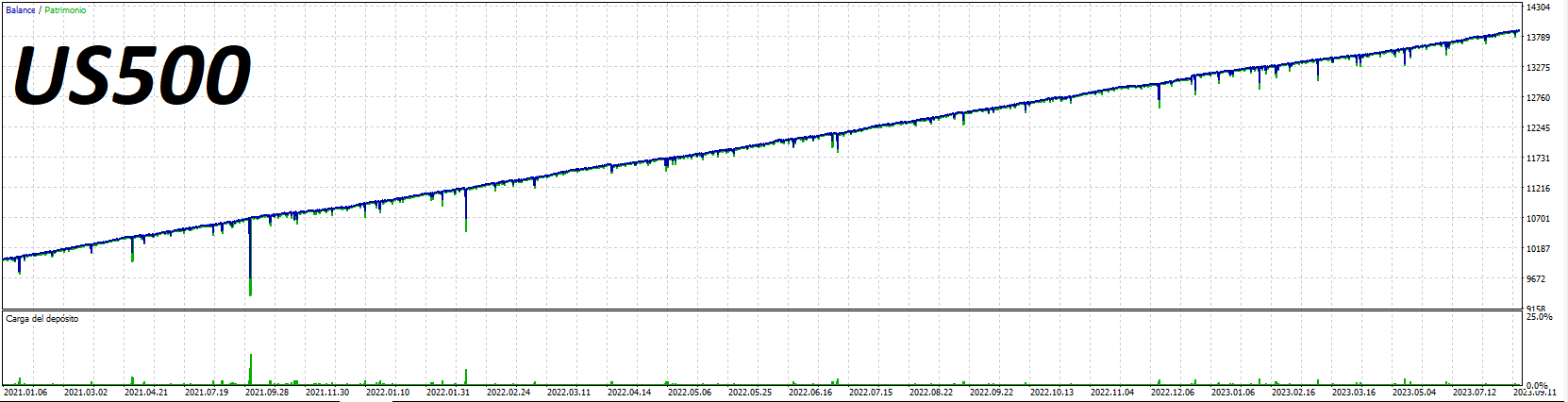Click the 2021.07.19 date label
The height and width of the screenshot is (402, 1568).
(x=207, y=393)
